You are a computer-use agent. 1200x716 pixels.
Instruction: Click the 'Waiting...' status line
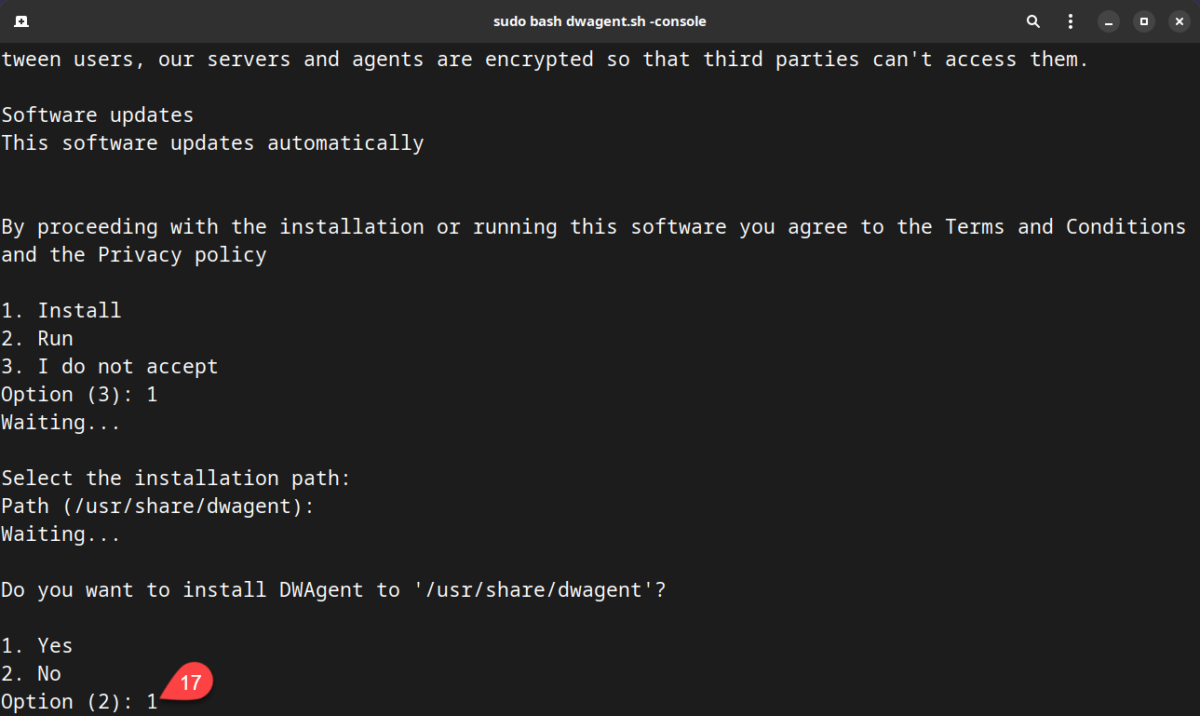[x=60, y=422]
